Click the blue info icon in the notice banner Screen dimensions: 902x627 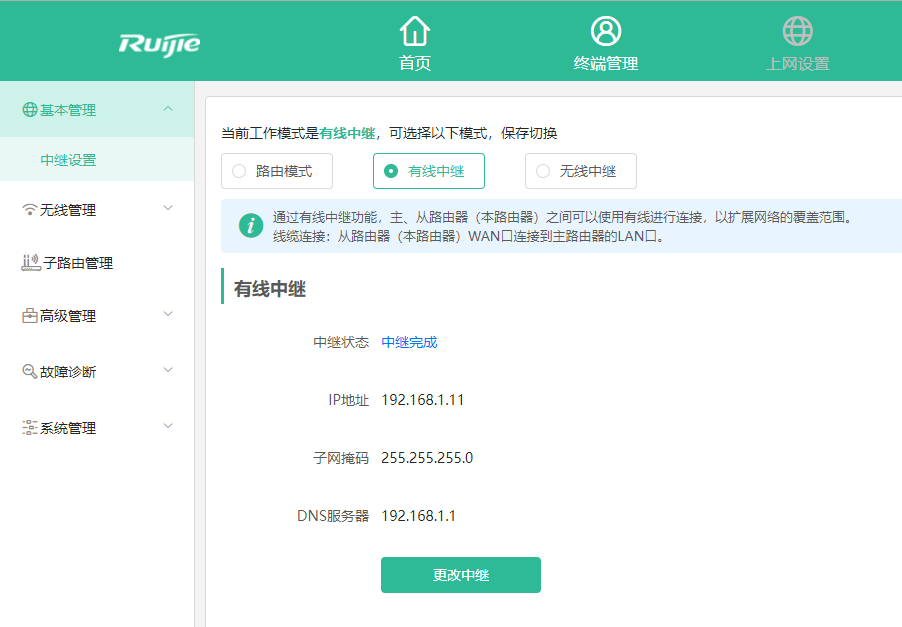(249, 228)
